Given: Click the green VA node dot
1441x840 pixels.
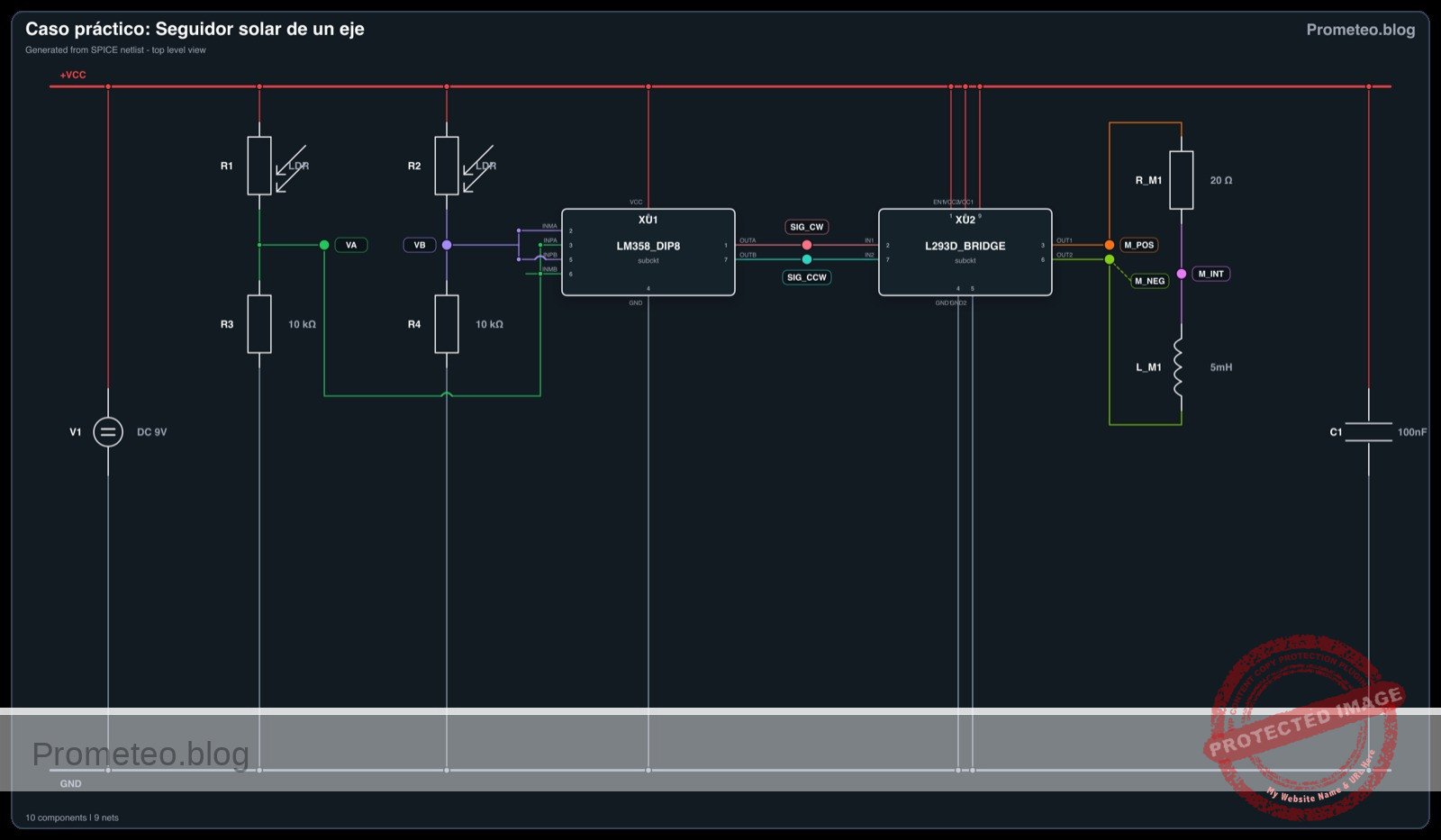Looking at the screenshot, I should click(324, 245).
